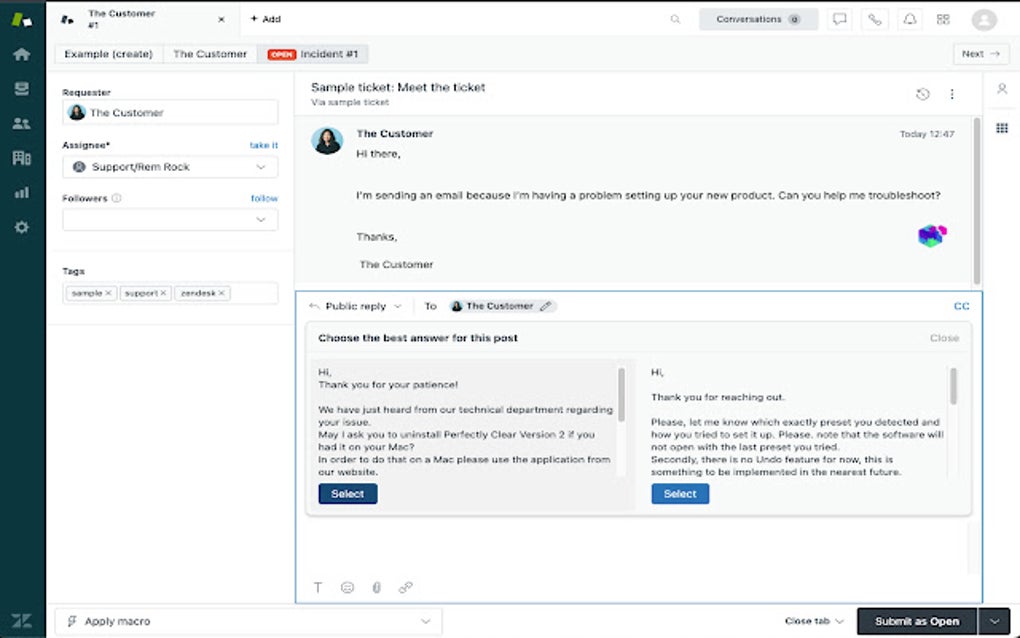1020x638 pixels.
Task: Remove the support tag
Action: [x=163, y=293]
